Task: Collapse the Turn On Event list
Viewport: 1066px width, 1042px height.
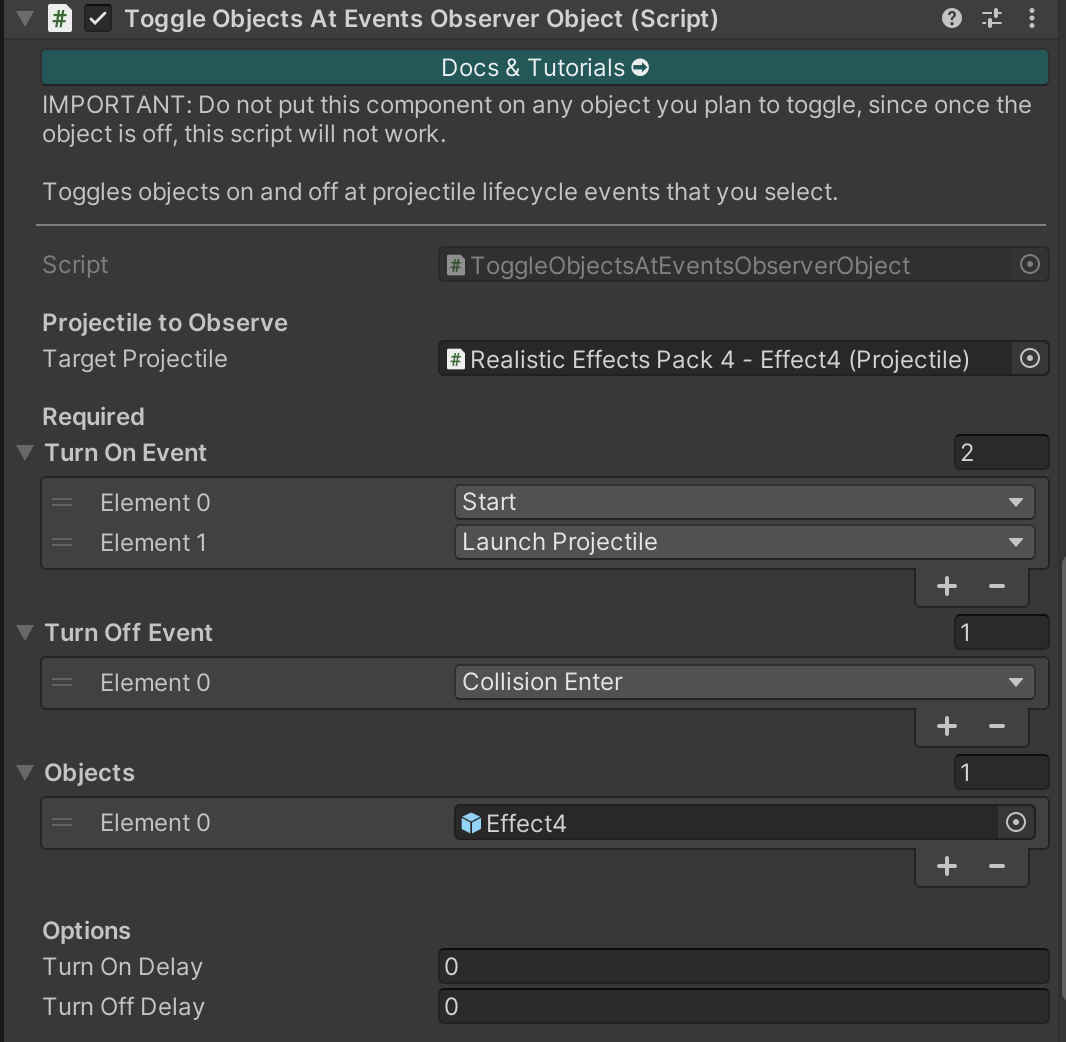Action: [26, 453]
